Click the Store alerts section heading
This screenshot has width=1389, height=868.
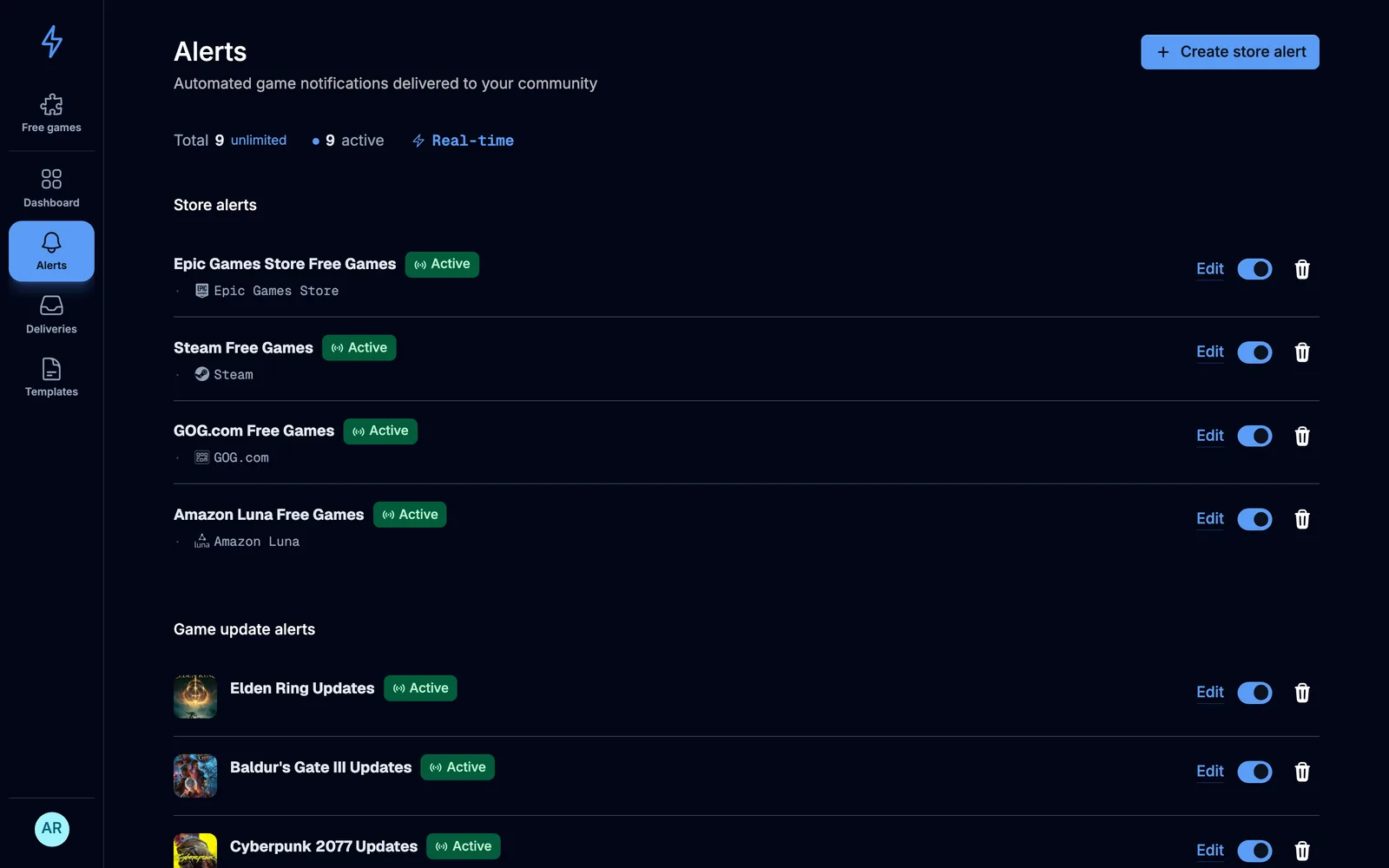(215, 205)
